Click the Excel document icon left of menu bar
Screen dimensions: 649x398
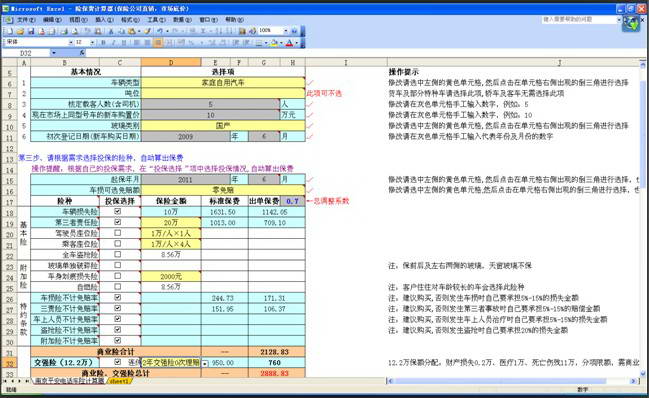pos(10,19)
